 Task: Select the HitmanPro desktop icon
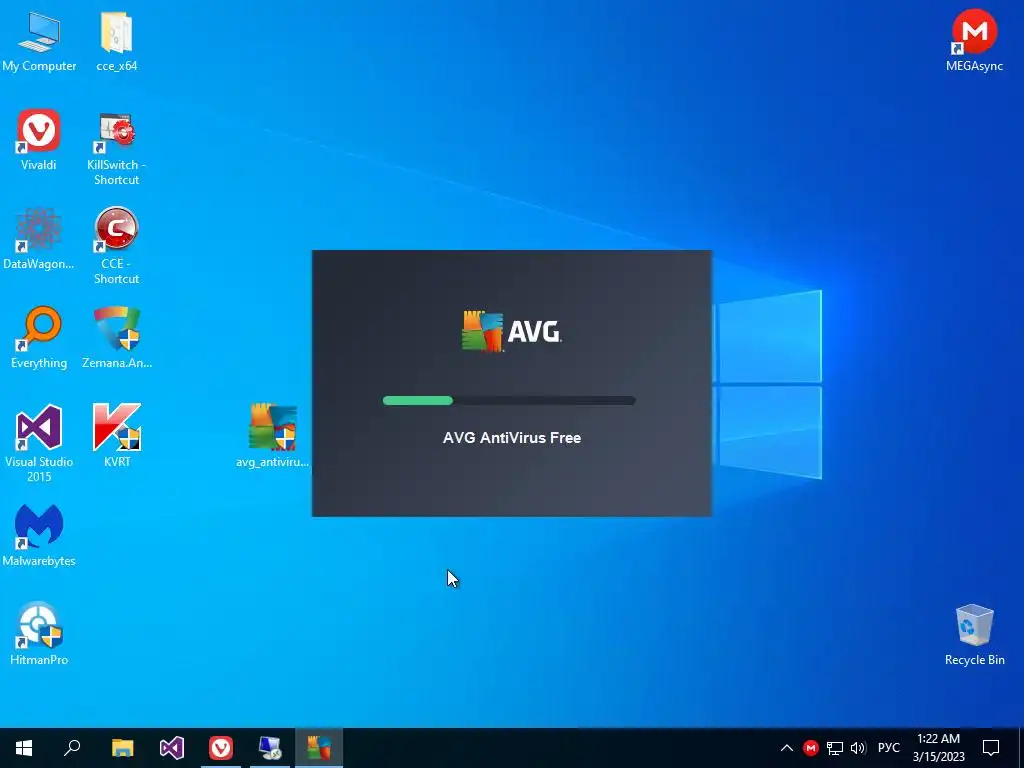pyautogui.click(x=39, y=633)
